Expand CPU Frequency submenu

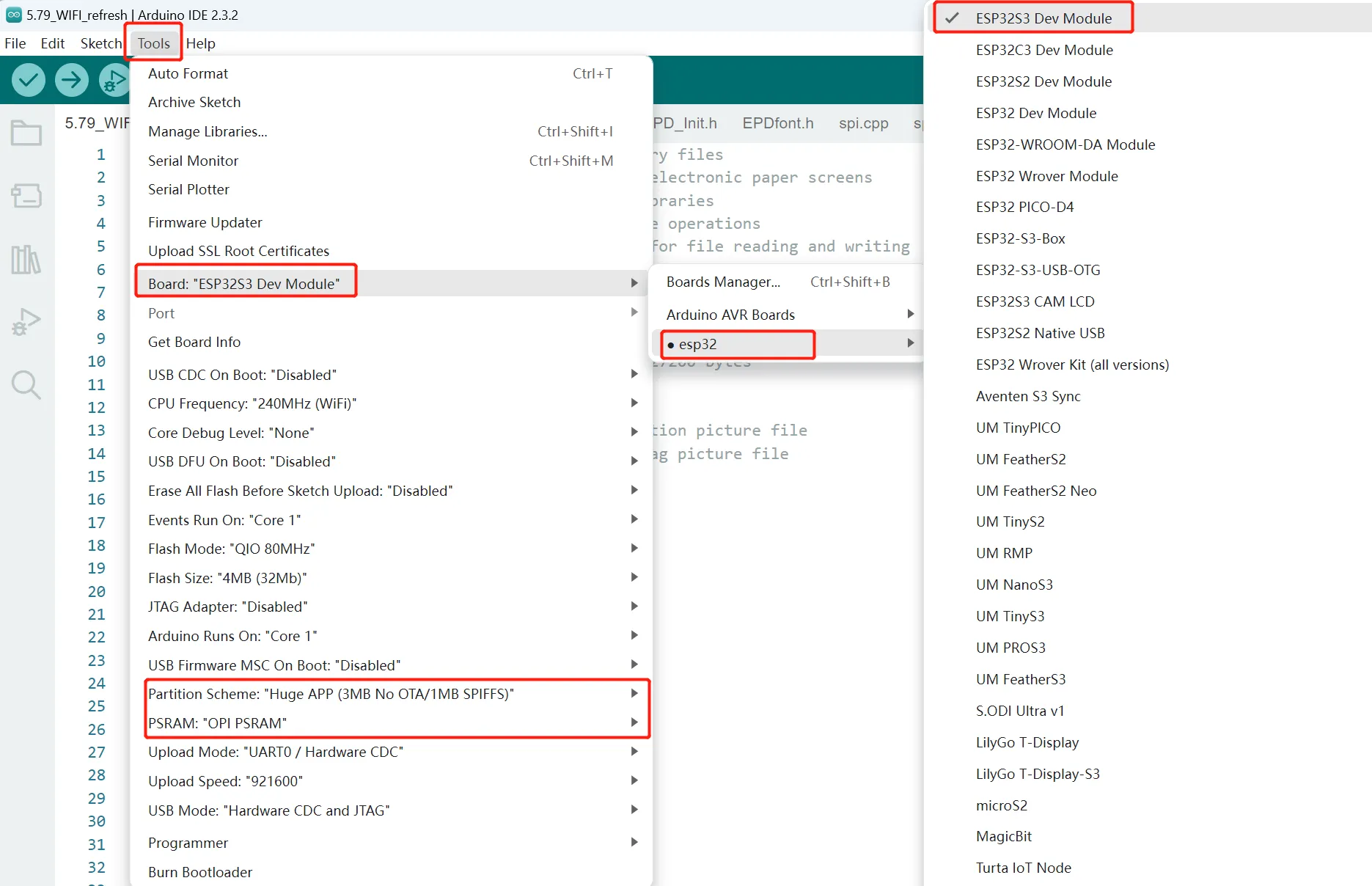click(391, 403)
